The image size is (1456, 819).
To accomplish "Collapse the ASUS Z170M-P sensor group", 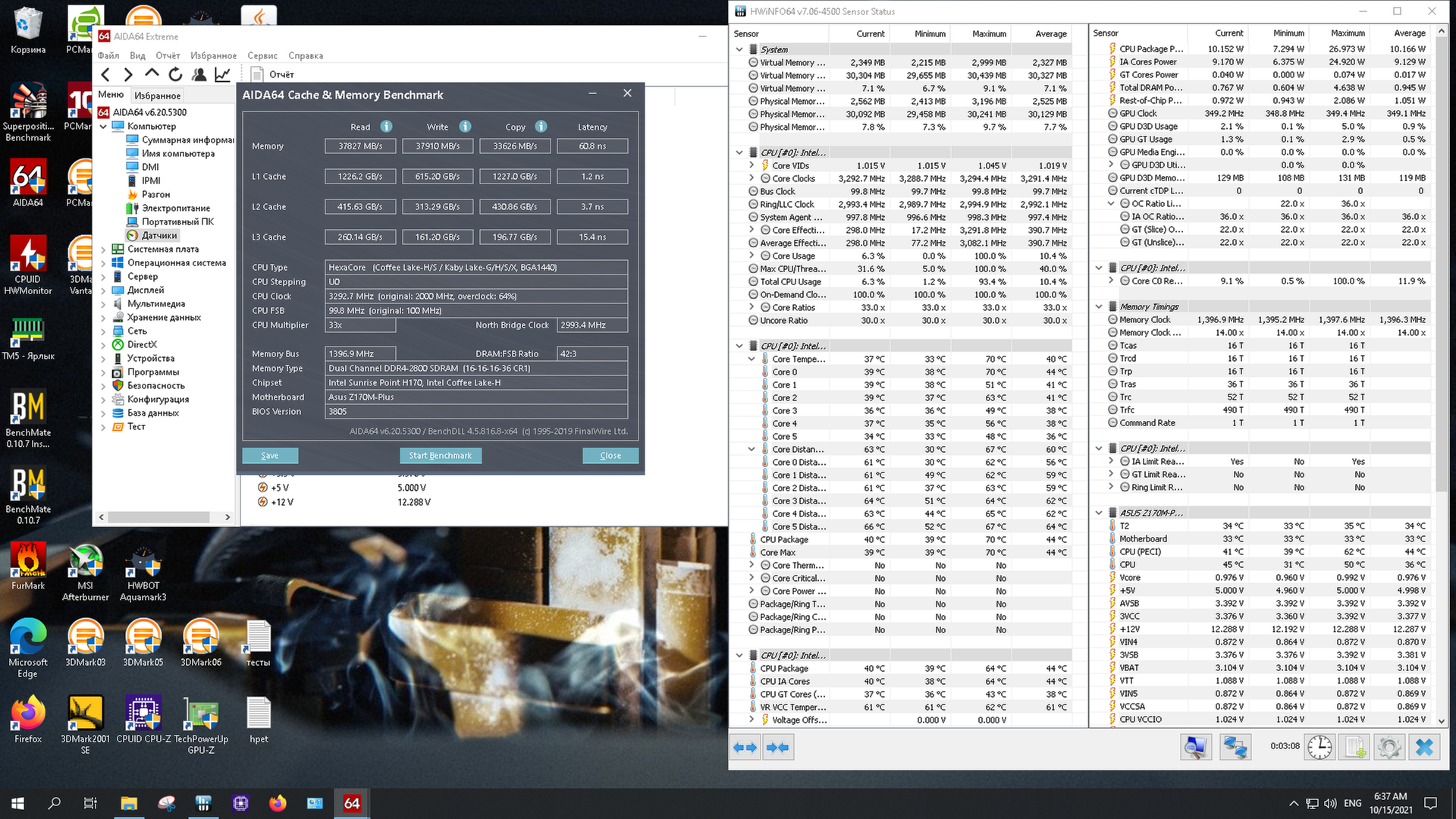I will 1099,513.
